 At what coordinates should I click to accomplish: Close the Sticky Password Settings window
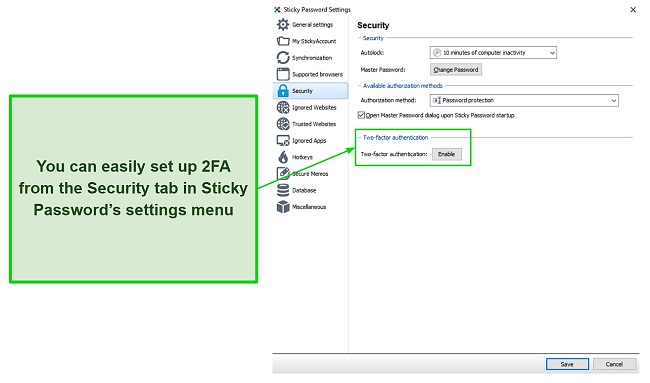click(x=633, y=10)
